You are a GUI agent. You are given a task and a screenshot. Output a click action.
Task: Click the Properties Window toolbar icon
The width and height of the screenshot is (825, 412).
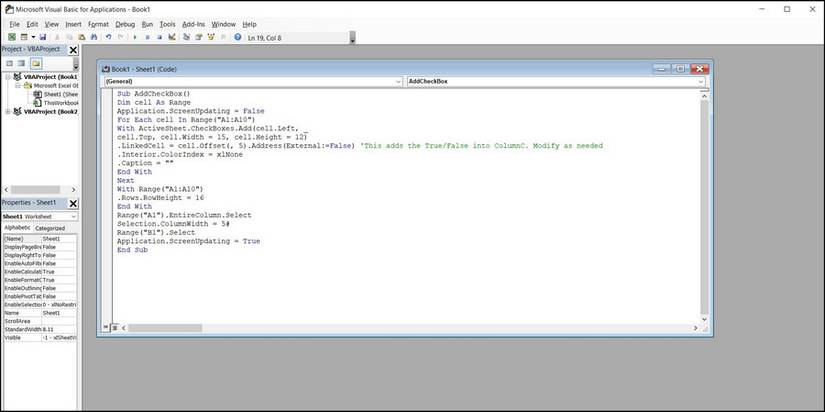[x=199, y=37]
